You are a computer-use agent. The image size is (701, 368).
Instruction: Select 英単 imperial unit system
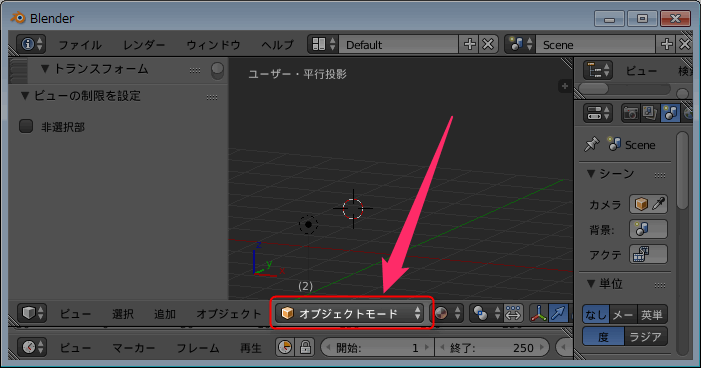(652, 315)
